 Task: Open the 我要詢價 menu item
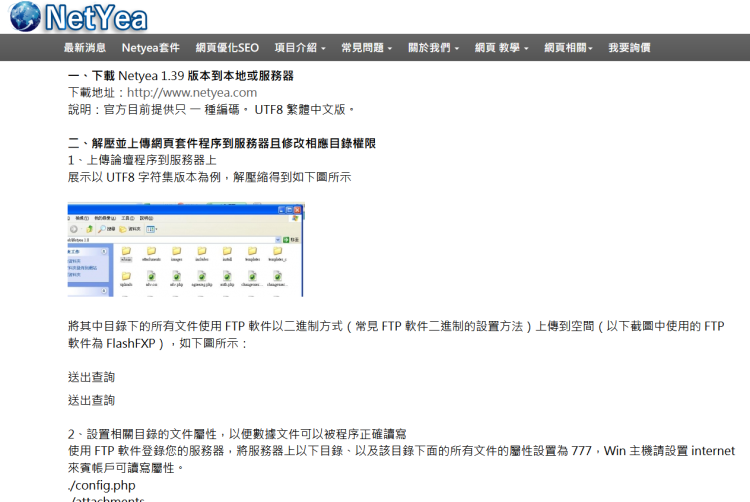point(629,48)
